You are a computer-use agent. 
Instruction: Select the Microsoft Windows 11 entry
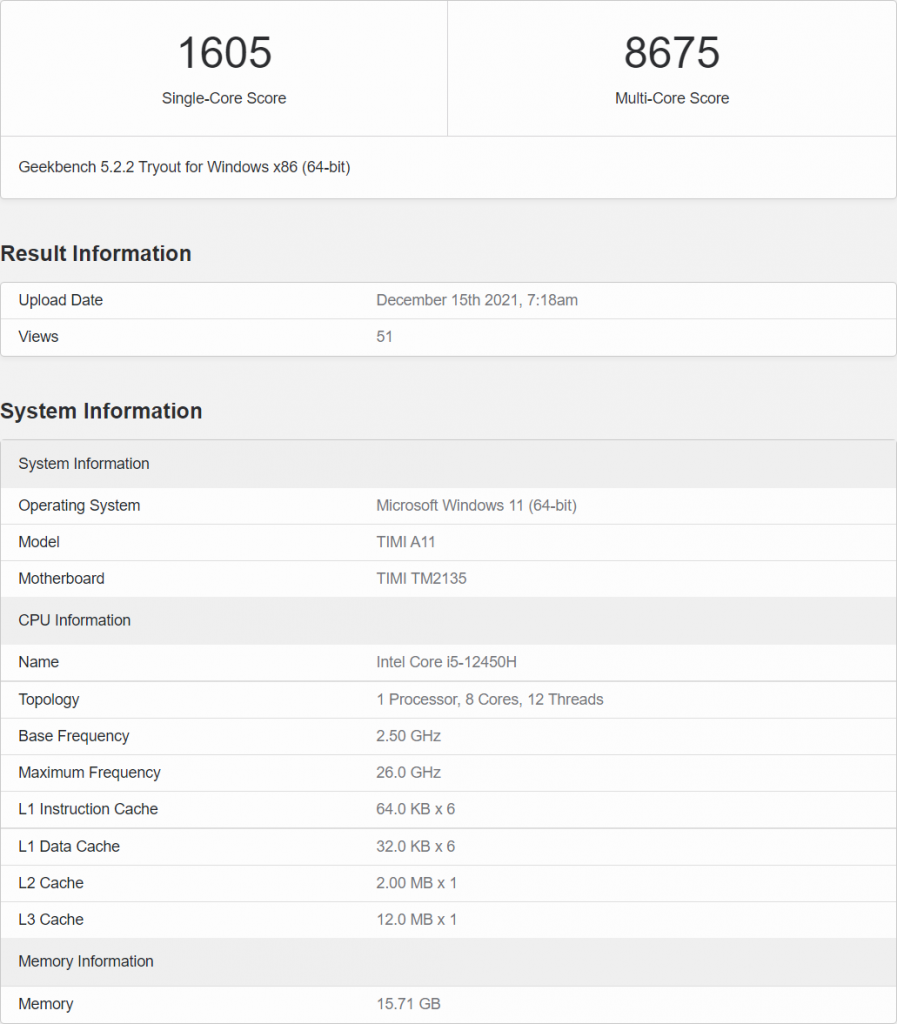(x=477, y=505)
